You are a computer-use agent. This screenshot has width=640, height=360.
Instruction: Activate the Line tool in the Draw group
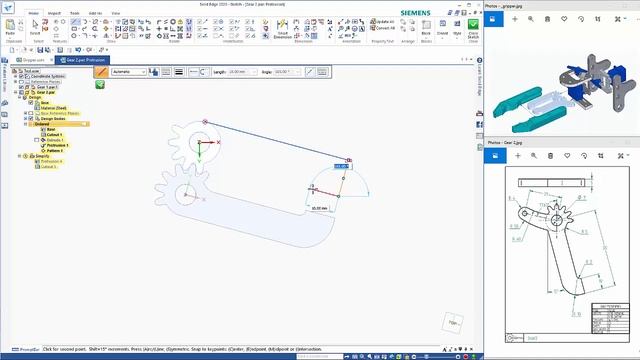74,22
